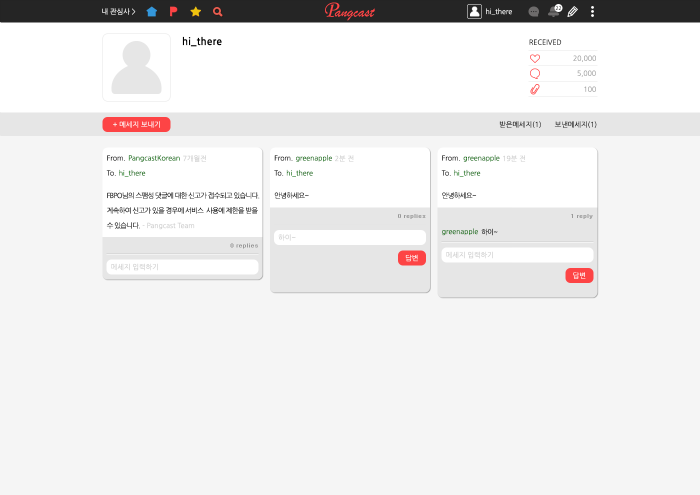
Task: Click the paperclip icon under Received
Action: tap(535, 89)
